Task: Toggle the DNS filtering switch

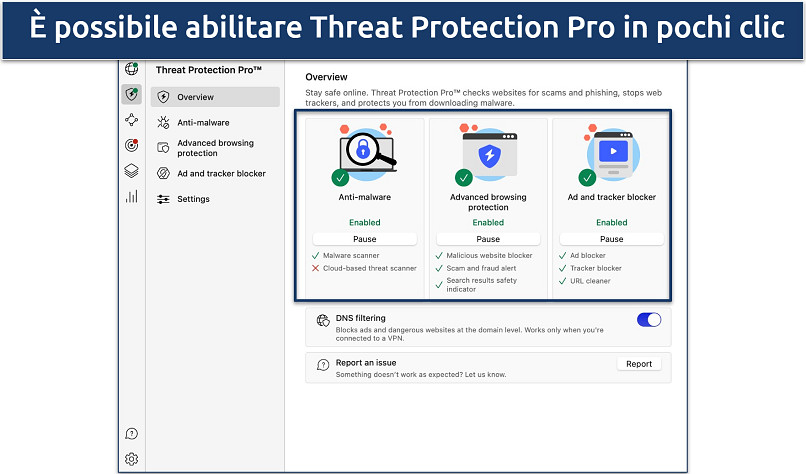Action: point(649,320)
